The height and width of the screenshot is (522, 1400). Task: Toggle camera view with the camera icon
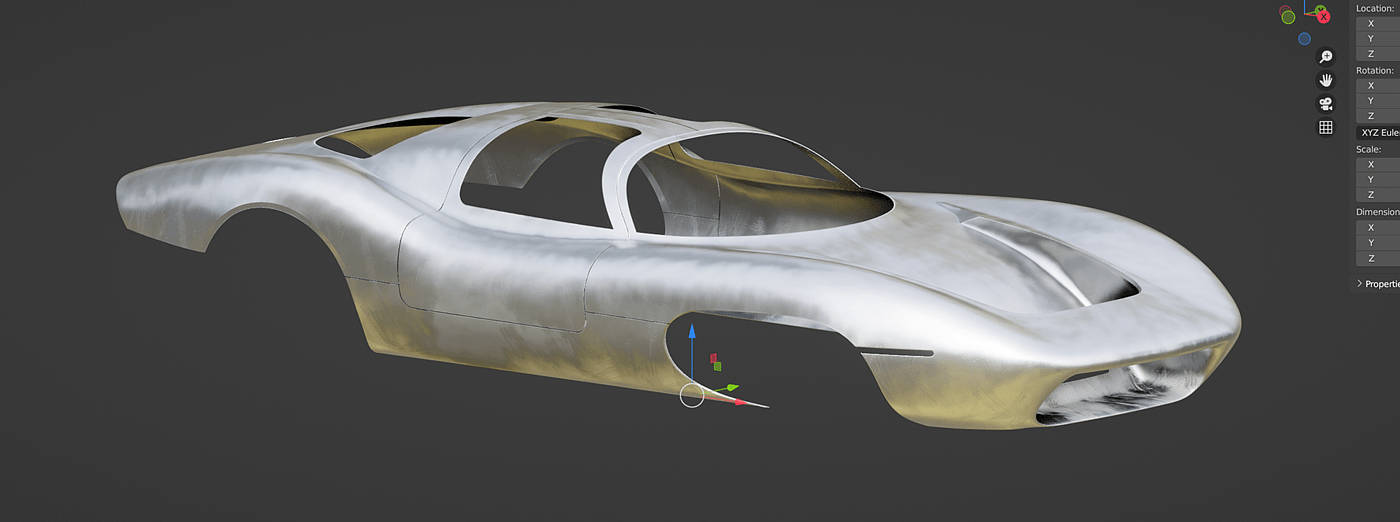tap(1326, 104)
